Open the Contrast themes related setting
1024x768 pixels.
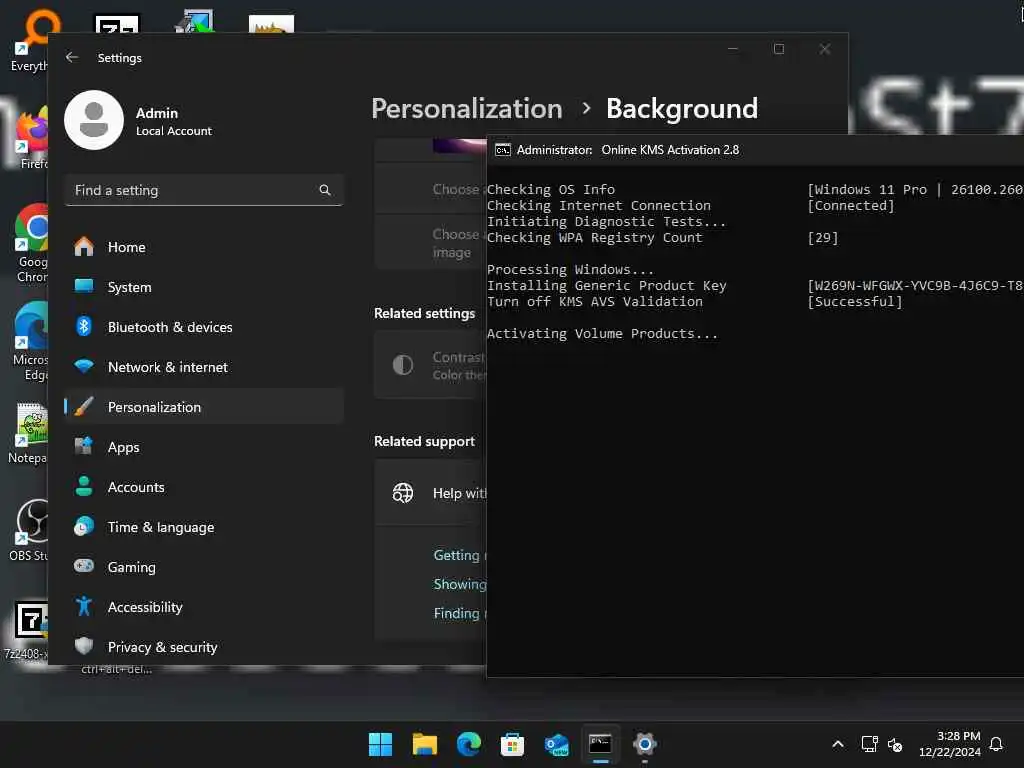[431, 365]
